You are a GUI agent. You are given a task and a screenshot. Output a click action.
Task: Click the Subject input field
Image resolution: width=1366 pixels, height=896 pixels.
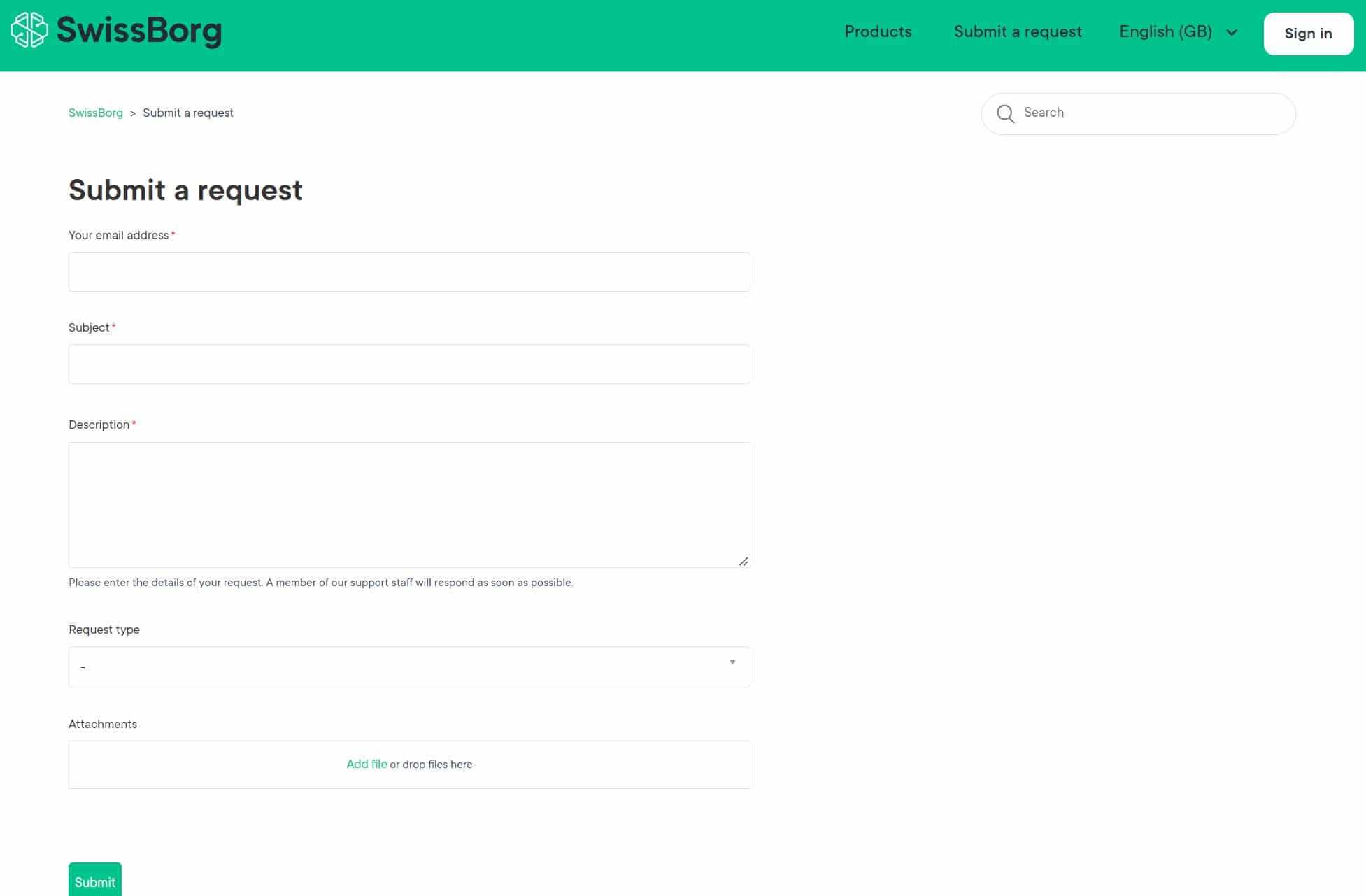coord(409,364)
